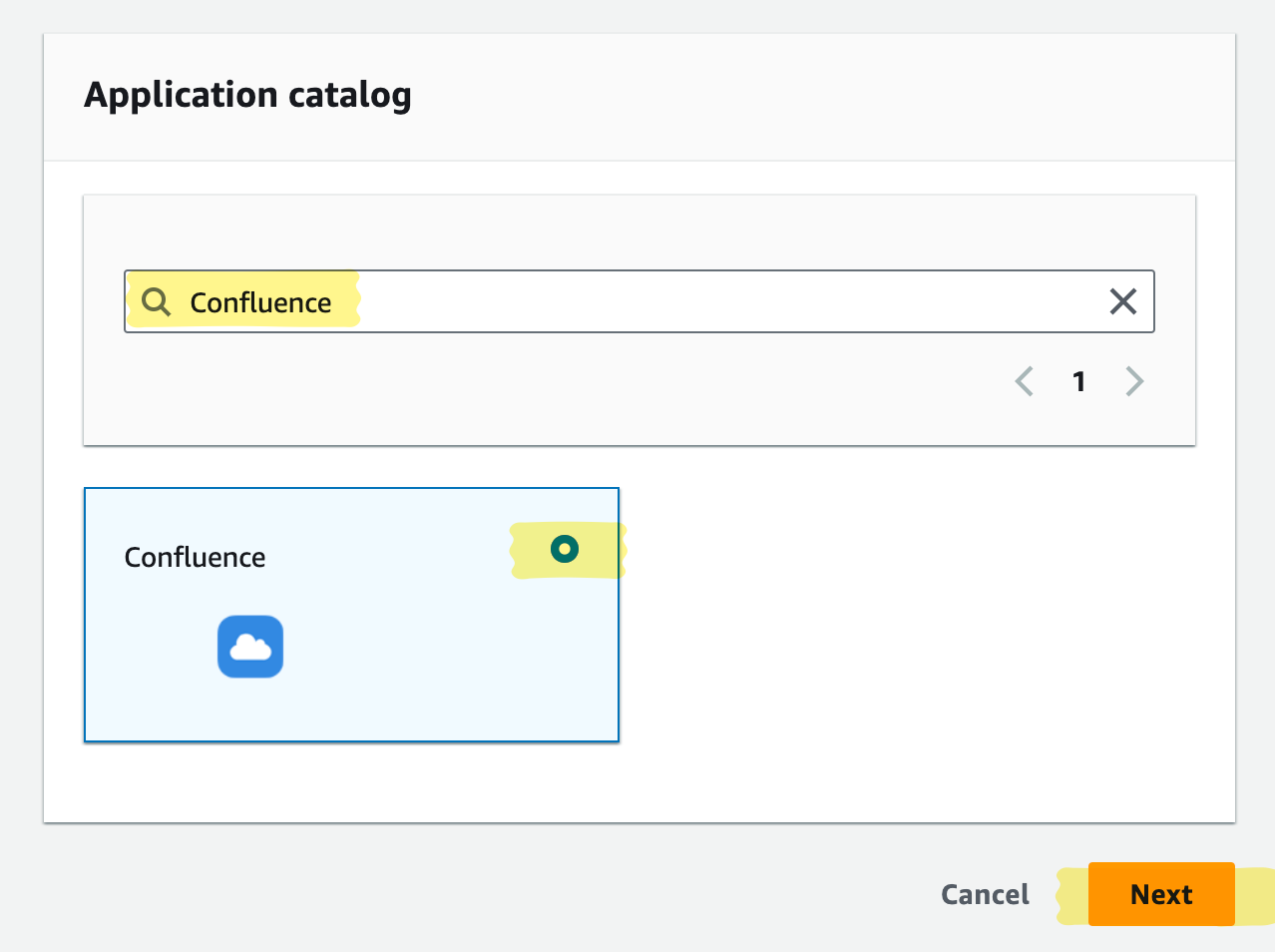This screenshot has width=1275, height=952.
Task: Click the right pagination chevron
Action: (1133, 381)
